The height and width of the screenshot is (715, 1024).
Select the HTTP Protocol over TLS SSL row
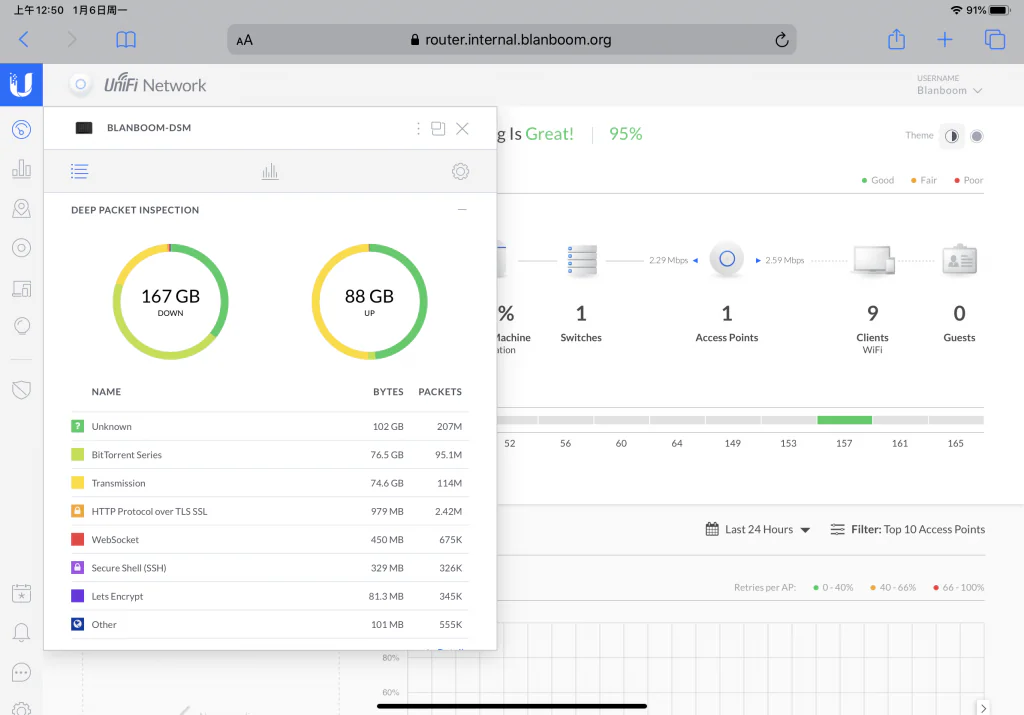coord(270,511)
